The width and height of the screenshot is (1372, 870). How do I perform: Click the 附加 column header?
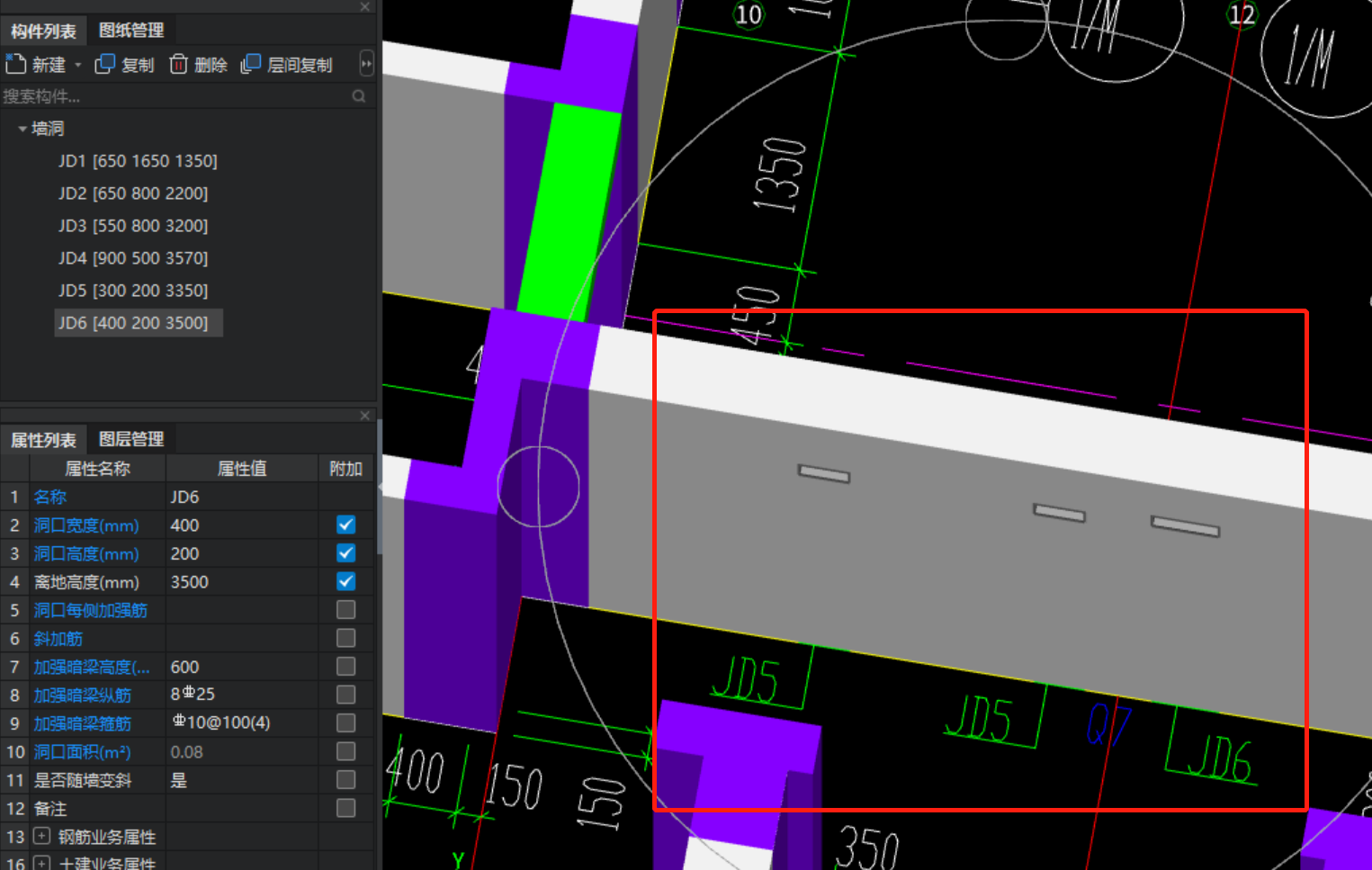(x=345, y=468)
